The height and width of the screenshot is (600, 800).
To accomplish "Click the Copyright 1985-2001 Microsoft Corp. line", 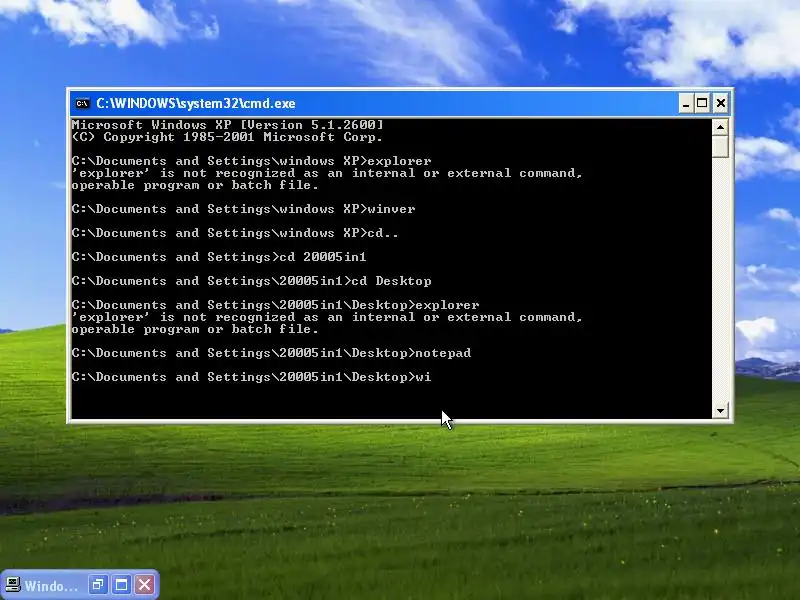I will coord(228,137).
